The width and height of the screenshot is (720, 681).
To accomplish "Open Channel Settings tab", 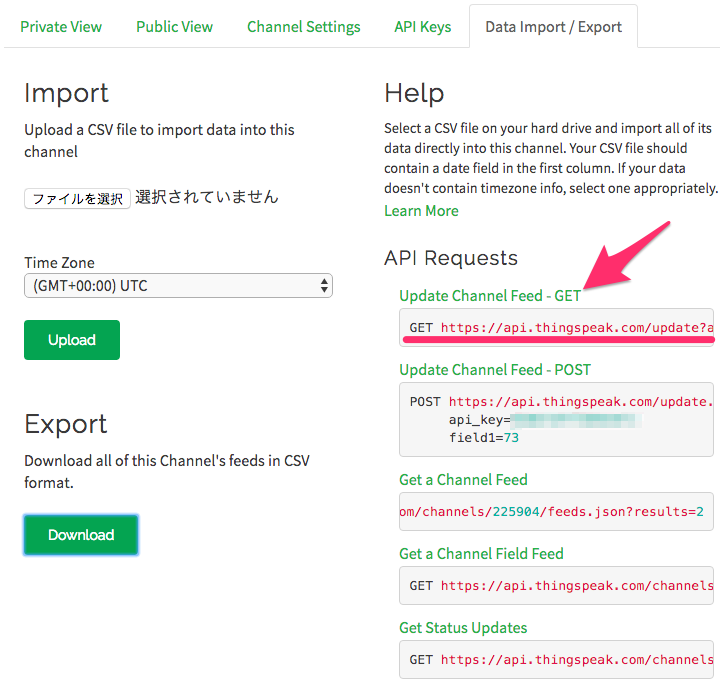I will pos(304,27).
